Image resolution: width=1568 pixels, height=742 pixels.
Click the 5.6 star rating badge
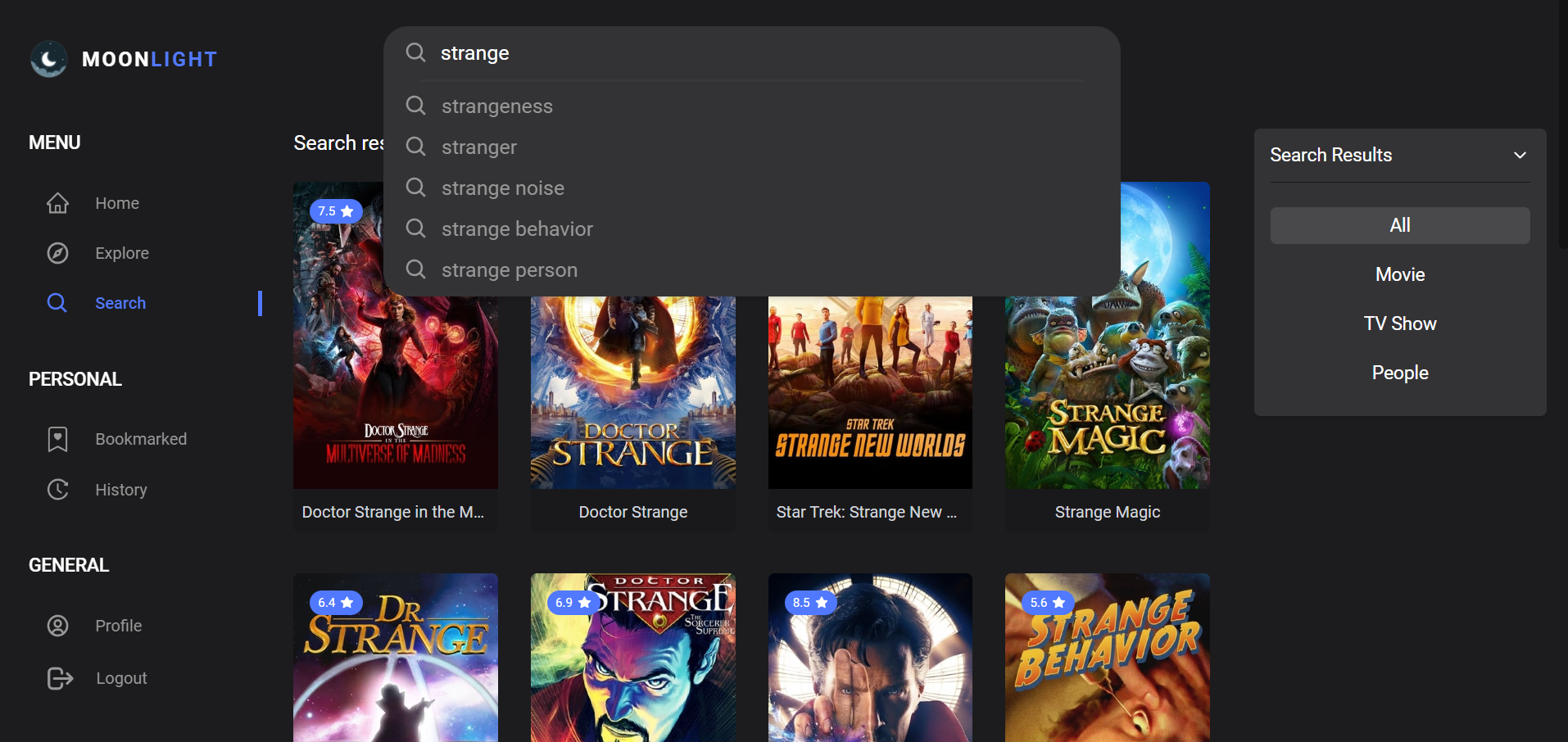(x=1048, y=603)
